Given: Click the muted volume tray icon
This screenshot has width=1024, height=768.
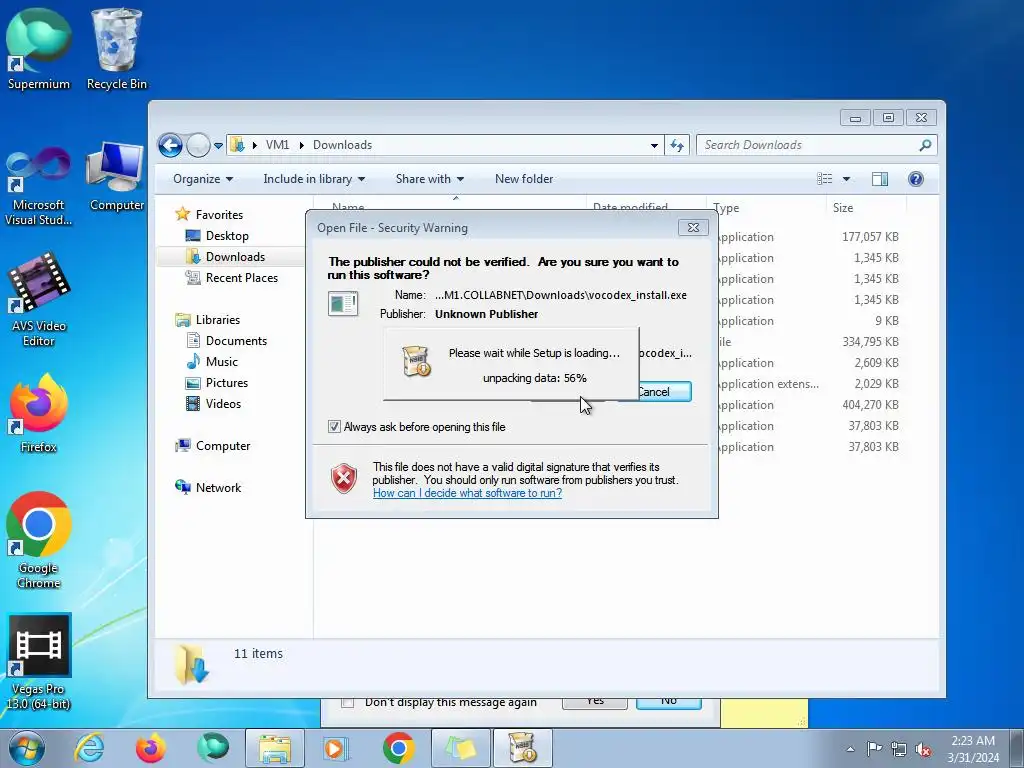Looking at the screenshot, I should [923, 749].
